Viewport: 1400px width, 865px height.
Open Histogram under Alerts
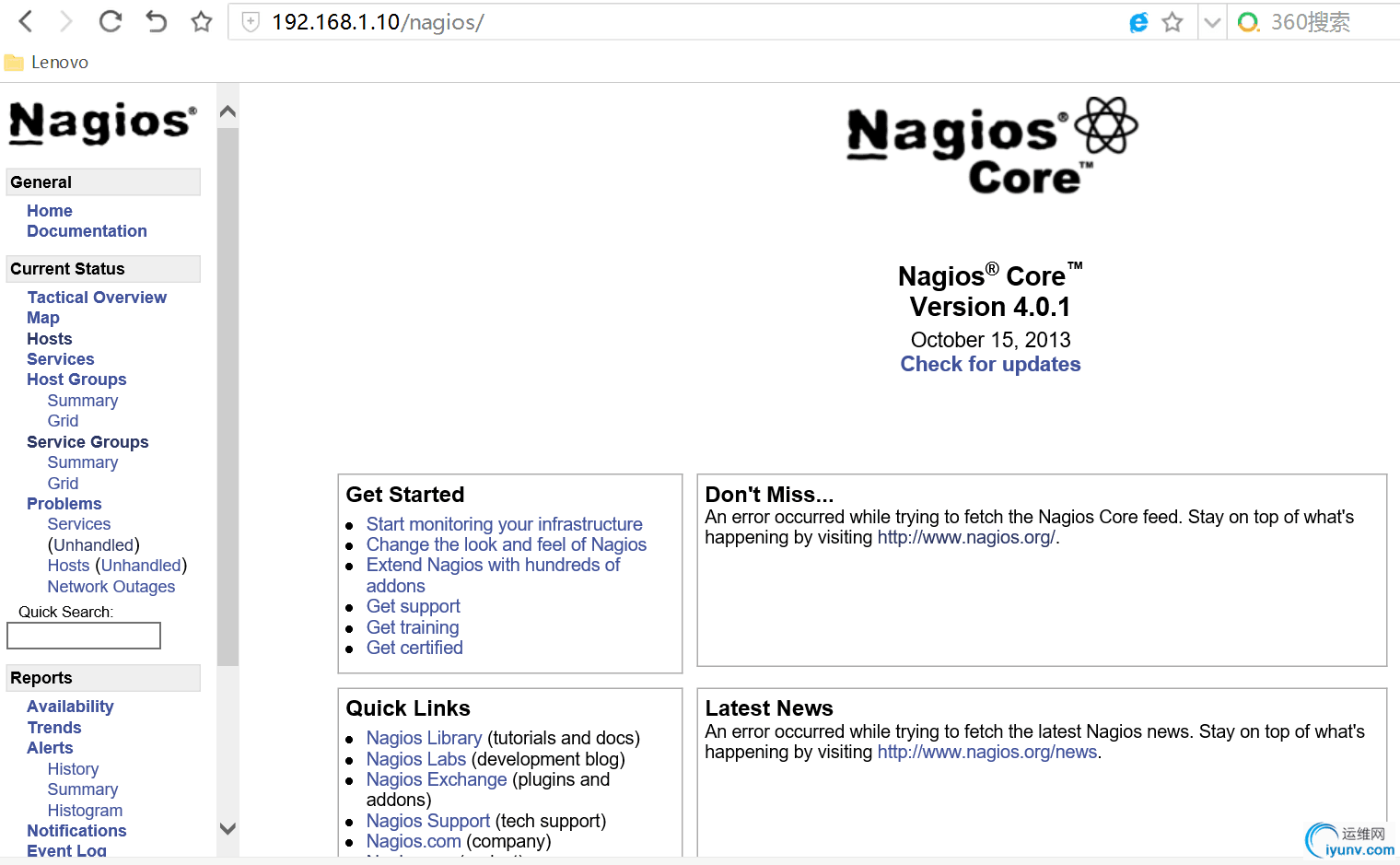[x=85, y=811]
